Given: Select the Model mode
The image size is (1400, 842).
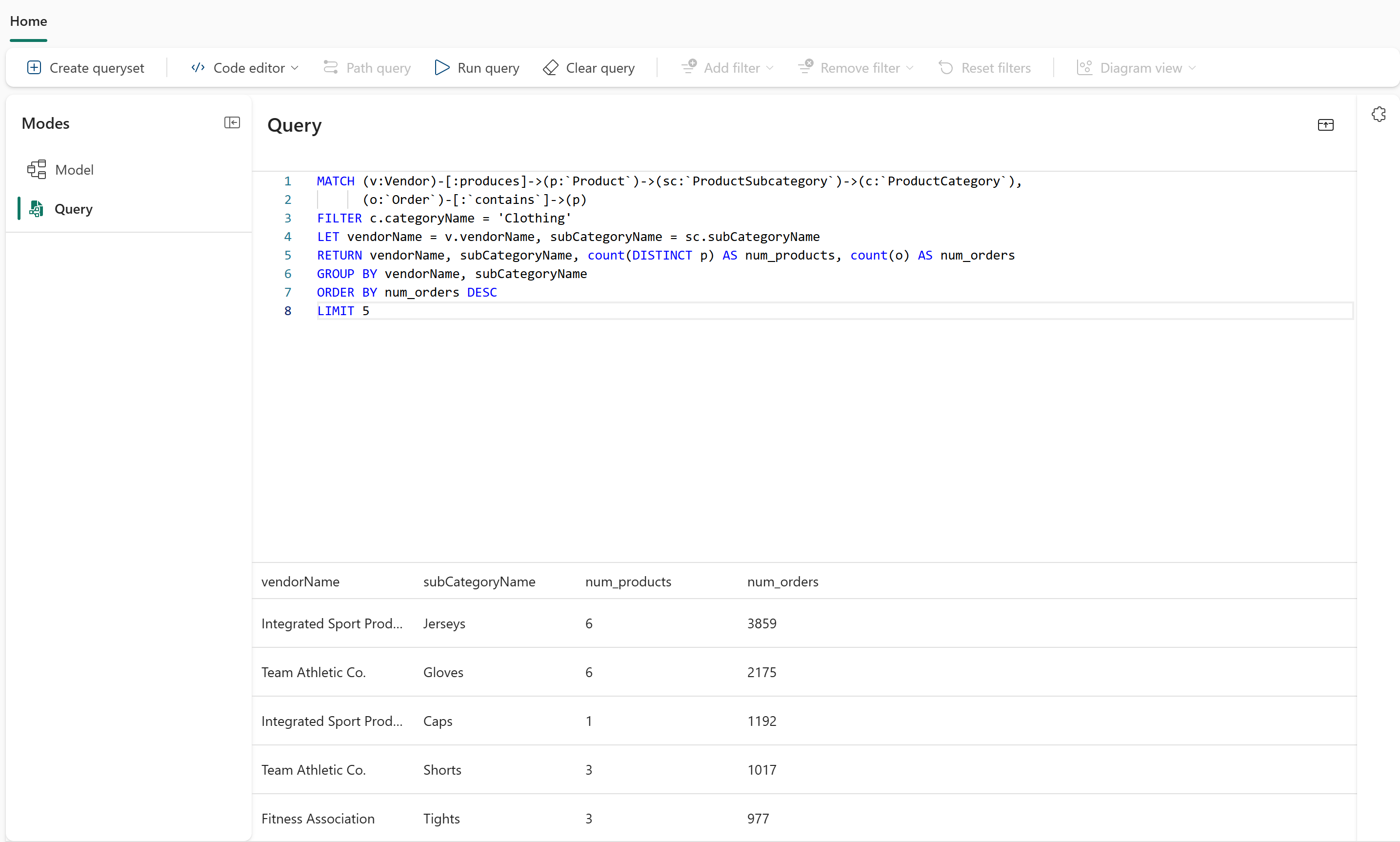Looking at the screenshot, I should point(128,170).
